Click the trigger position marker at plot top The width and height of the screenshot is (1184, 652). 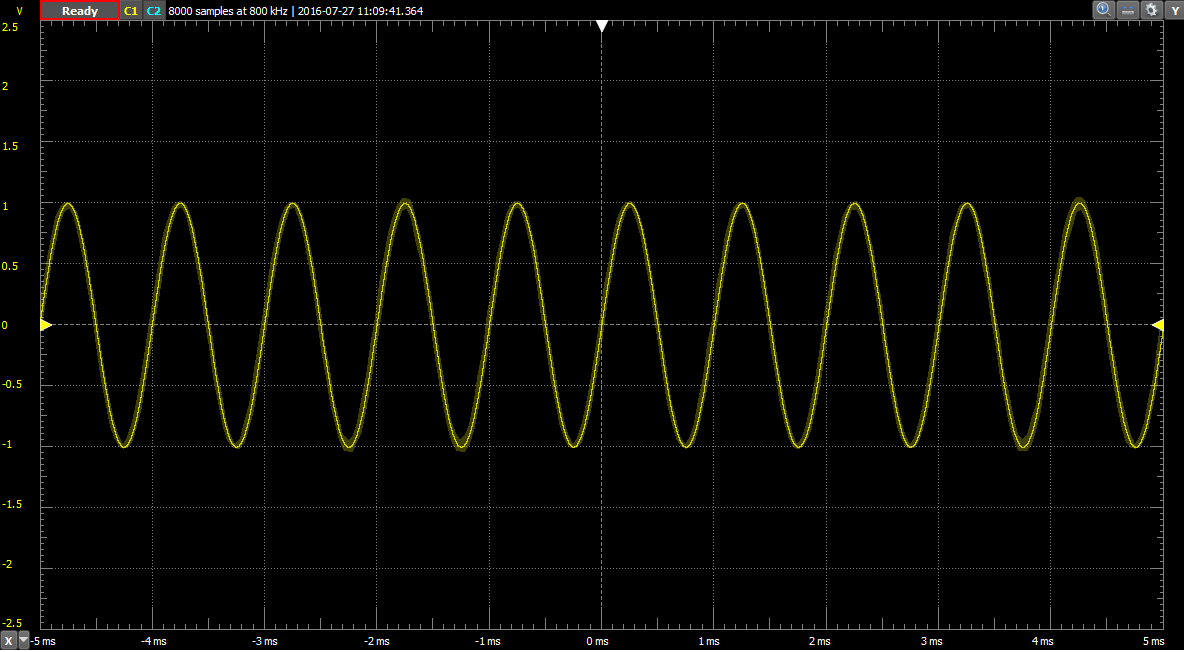[602, 25]
